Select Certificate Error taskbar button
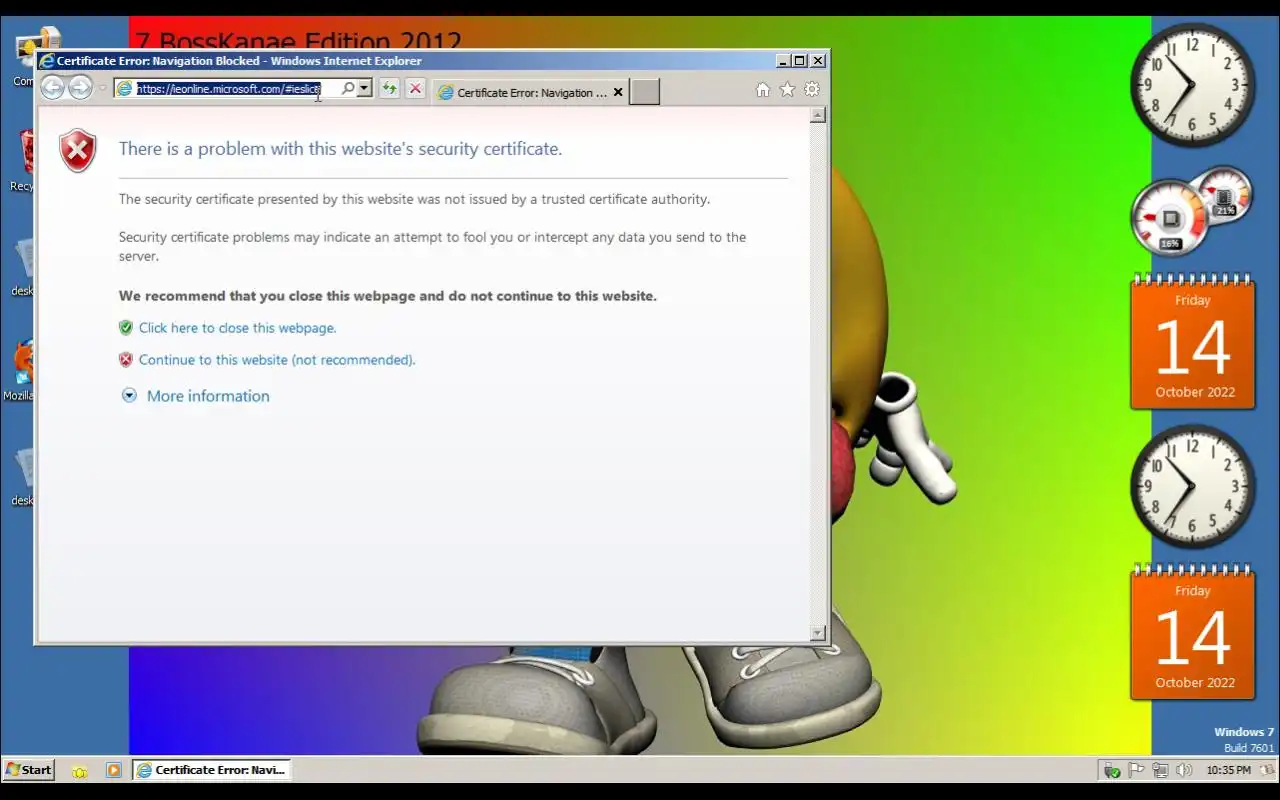The height and width of the screenshot is (800, 1280). point(212,770)
